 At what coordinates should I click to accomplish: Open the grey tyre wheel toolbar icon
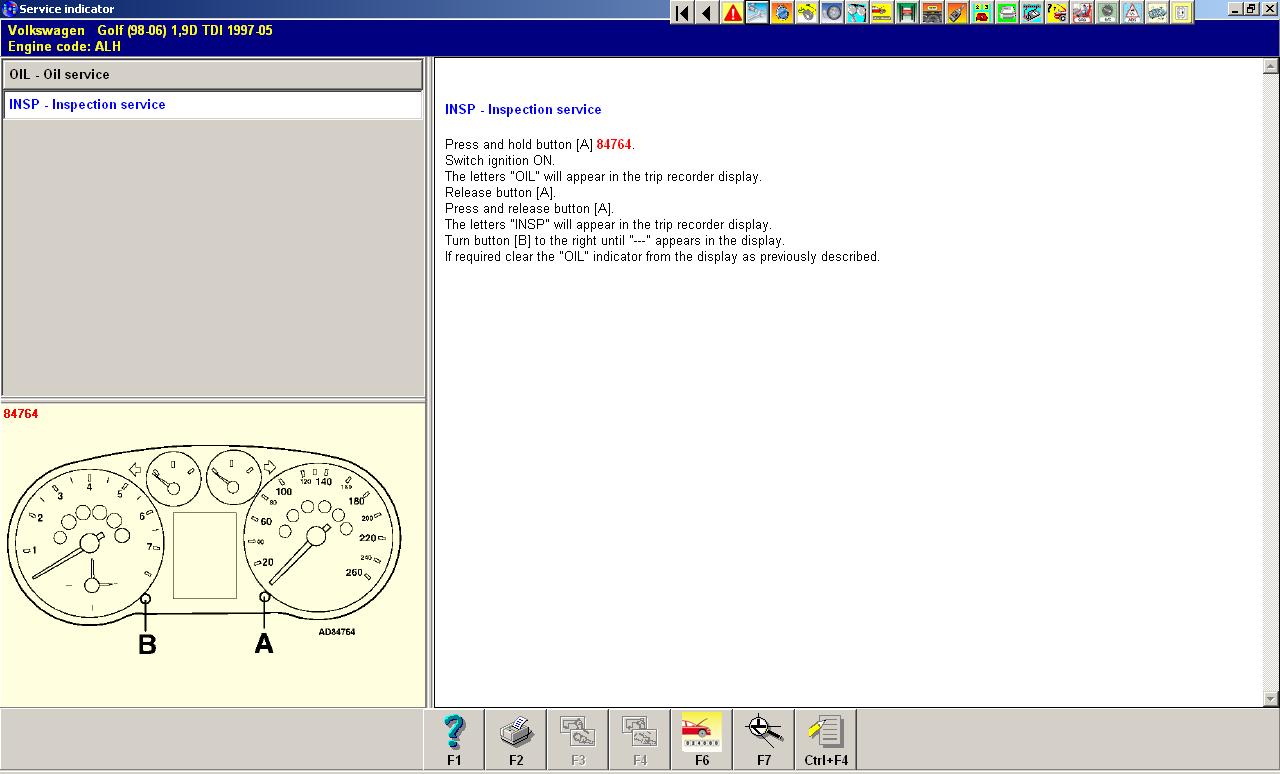(x=832, y=13)
